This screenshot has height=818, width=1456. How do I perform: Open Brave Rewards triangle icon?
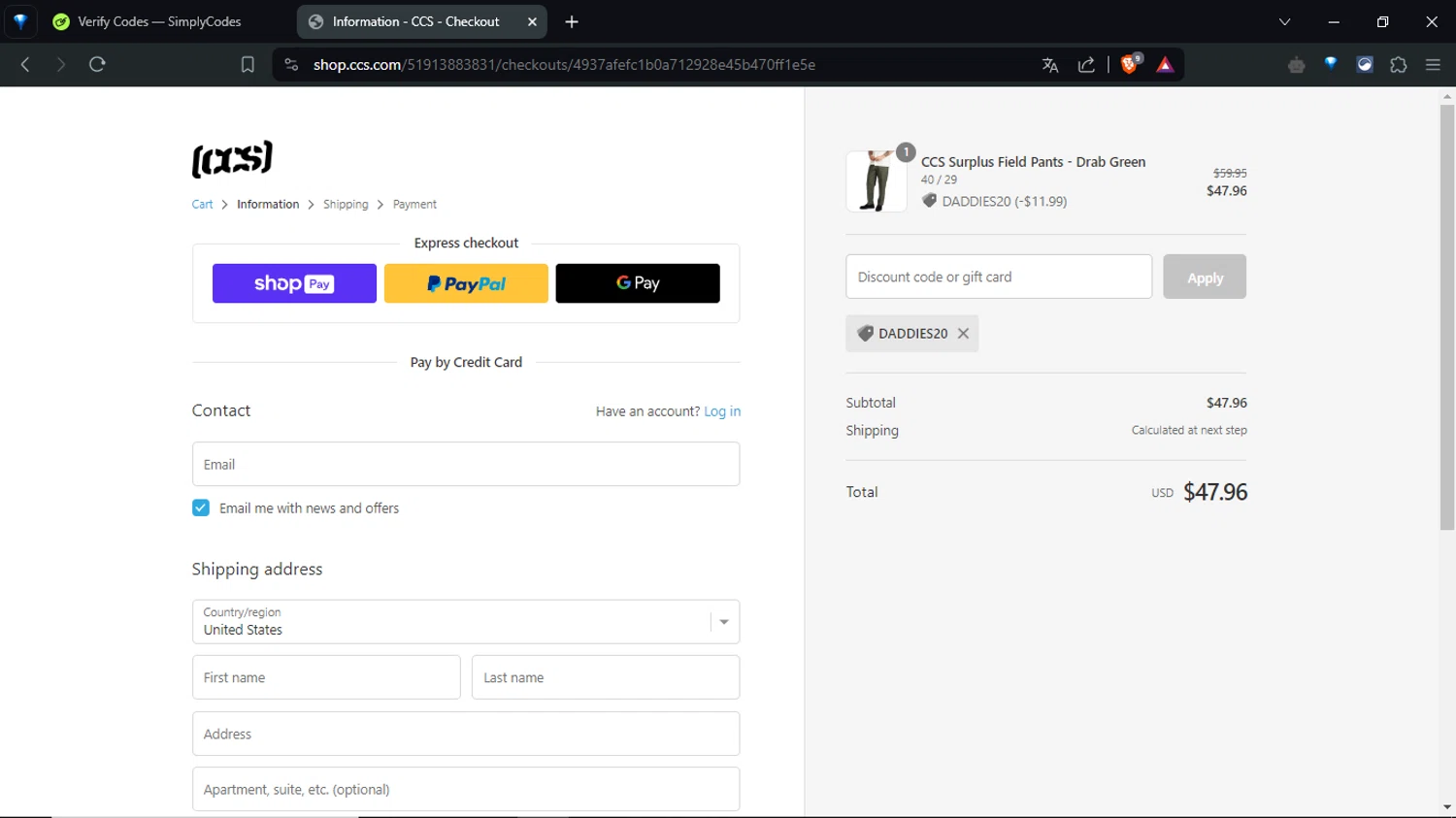pos(1165,65)
